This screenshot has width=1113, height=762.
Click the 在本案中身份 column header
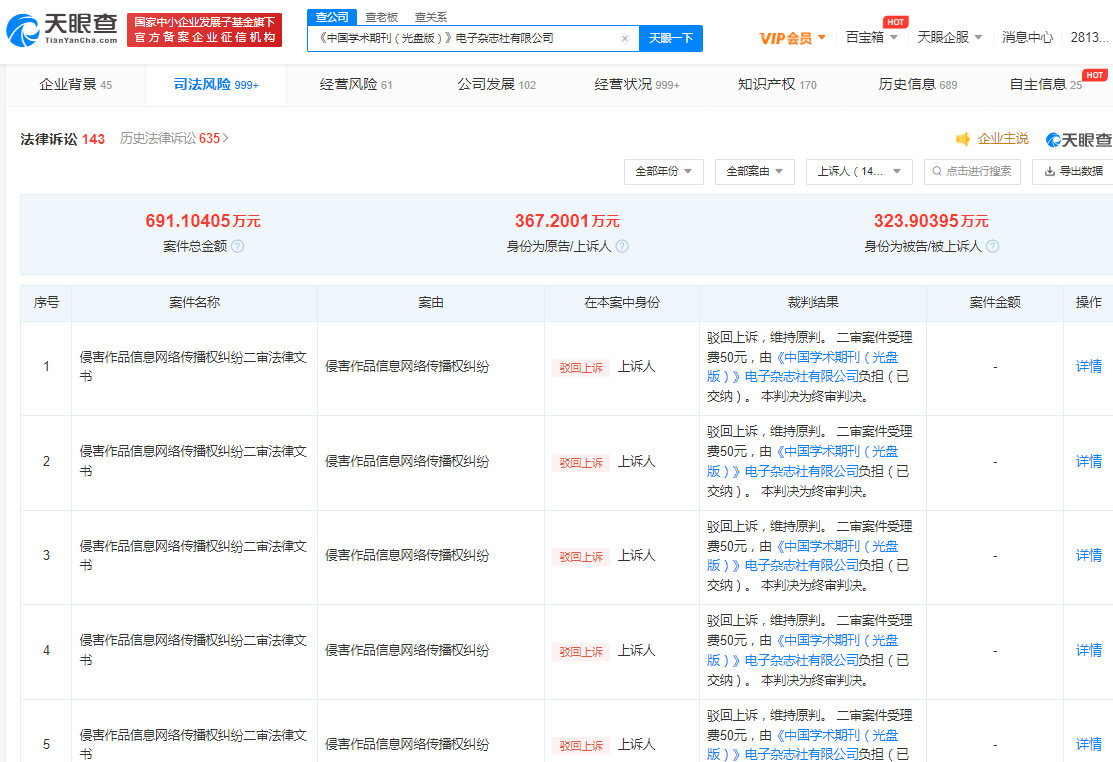pos(622,302)
